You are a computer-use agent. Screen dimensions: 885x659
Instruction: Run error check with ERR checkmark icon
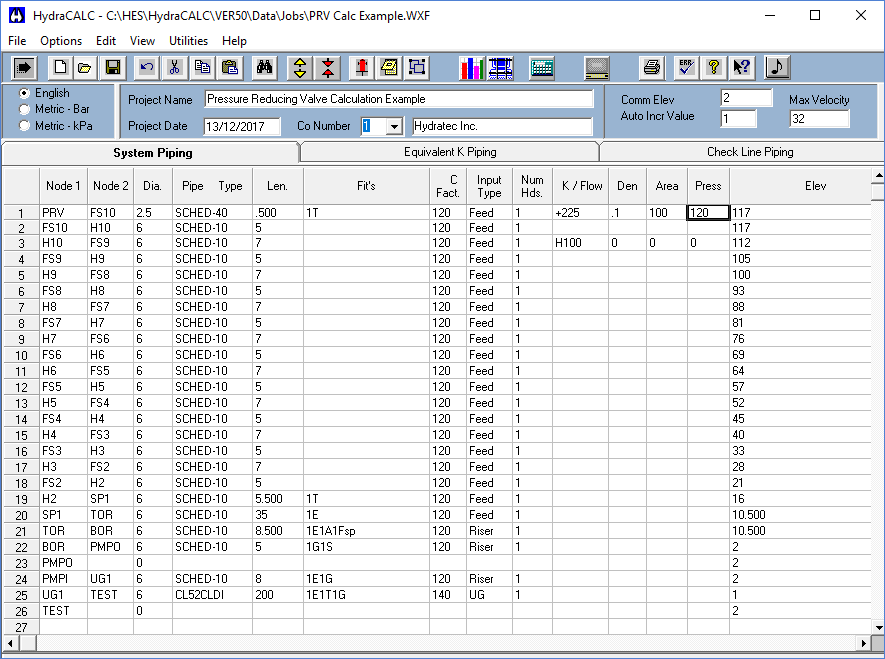[686, 68]
